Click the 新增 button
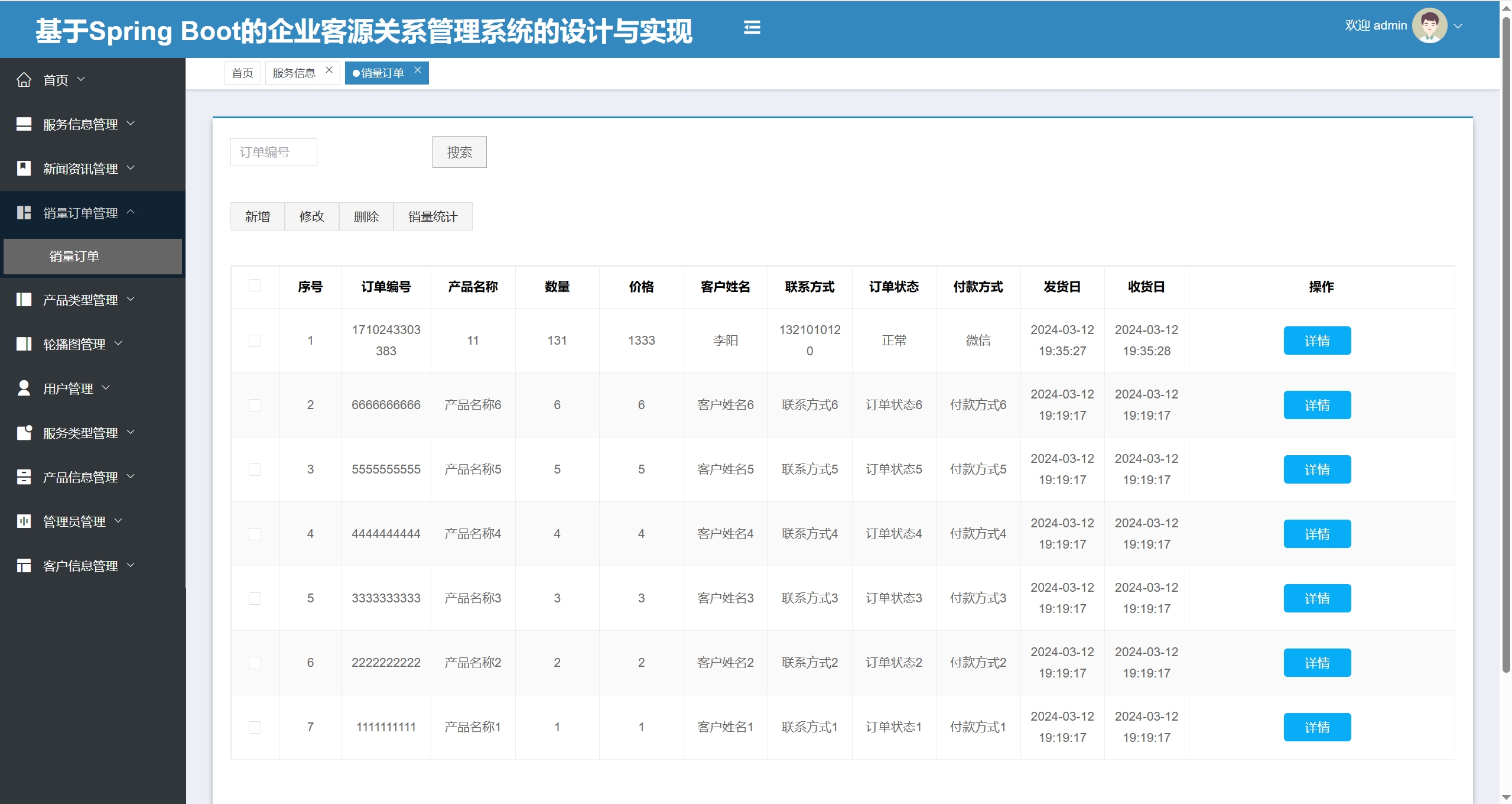This screenshot has width=1512, height=804. [x=258, y=217]
